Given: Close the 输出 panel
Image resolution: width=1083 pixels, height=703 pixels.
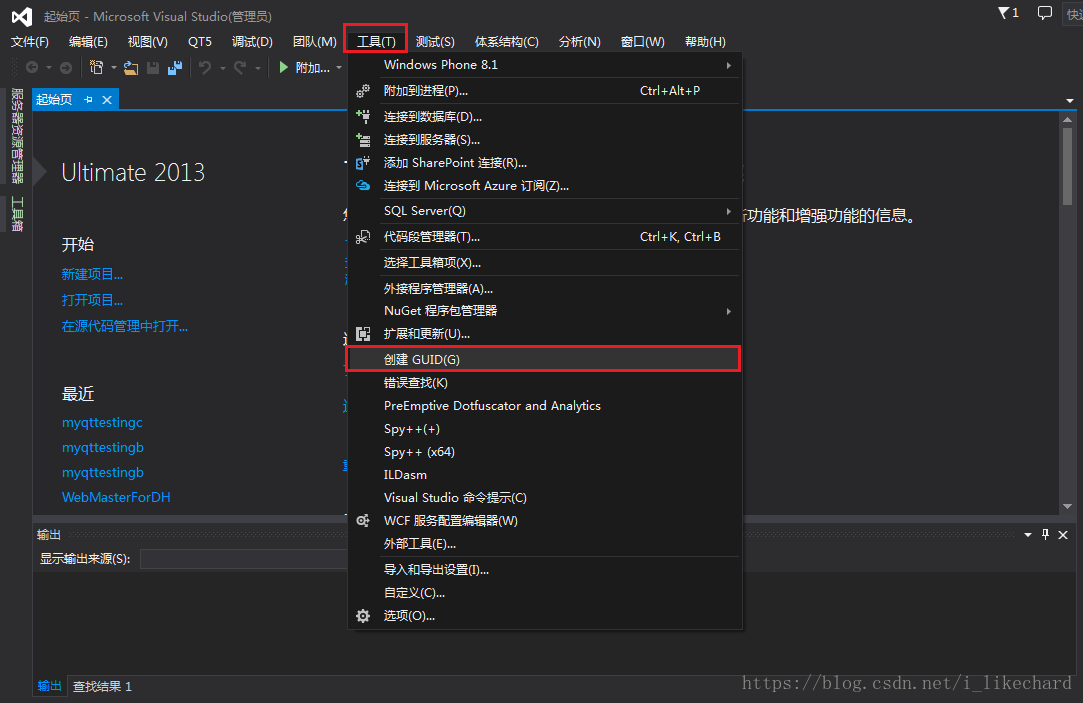Looking at the screenshot, I should click(x=1063, y=535).
